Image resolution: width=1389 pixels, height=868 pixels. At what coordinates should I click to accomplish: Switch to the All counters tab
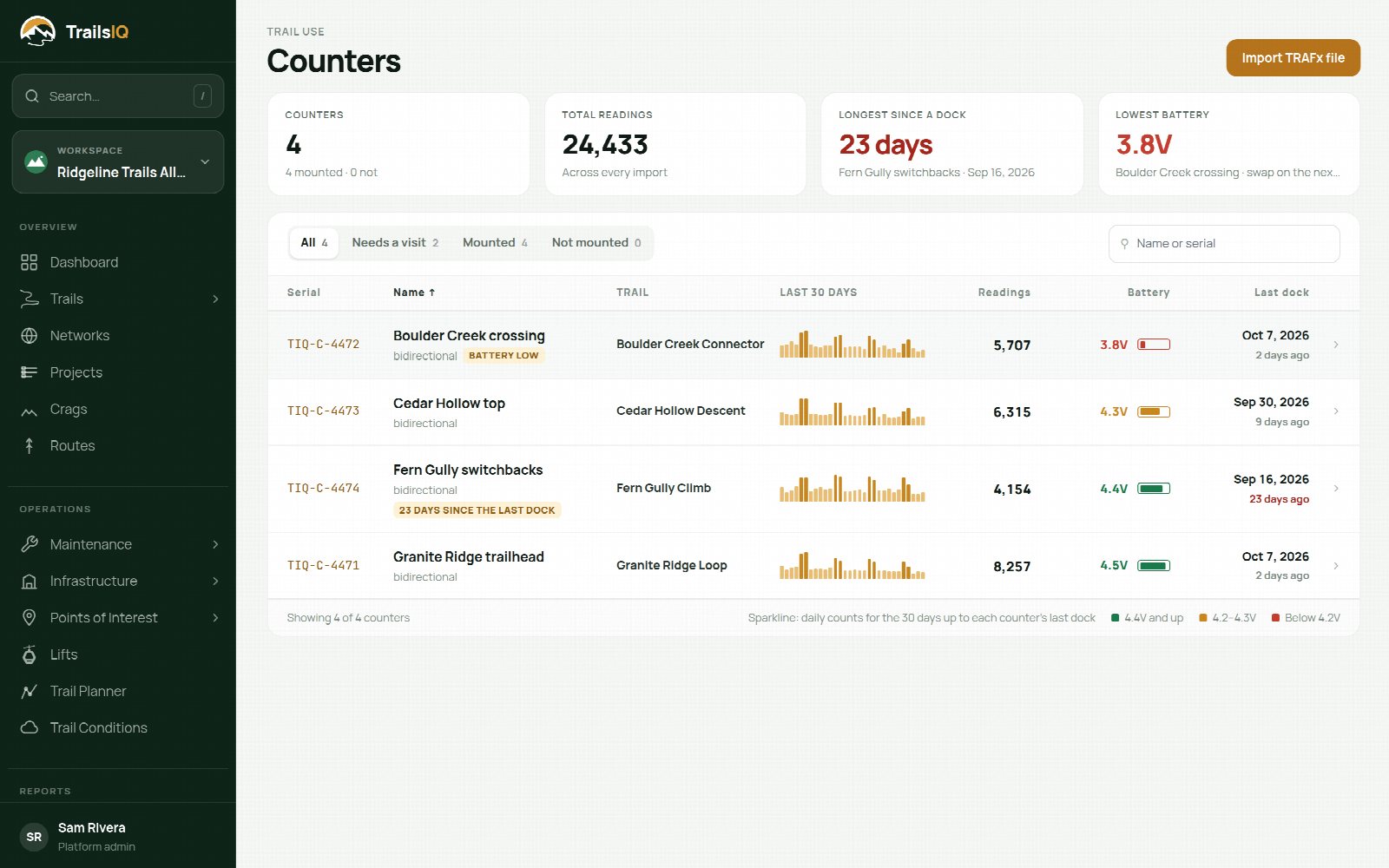[314, 243]
